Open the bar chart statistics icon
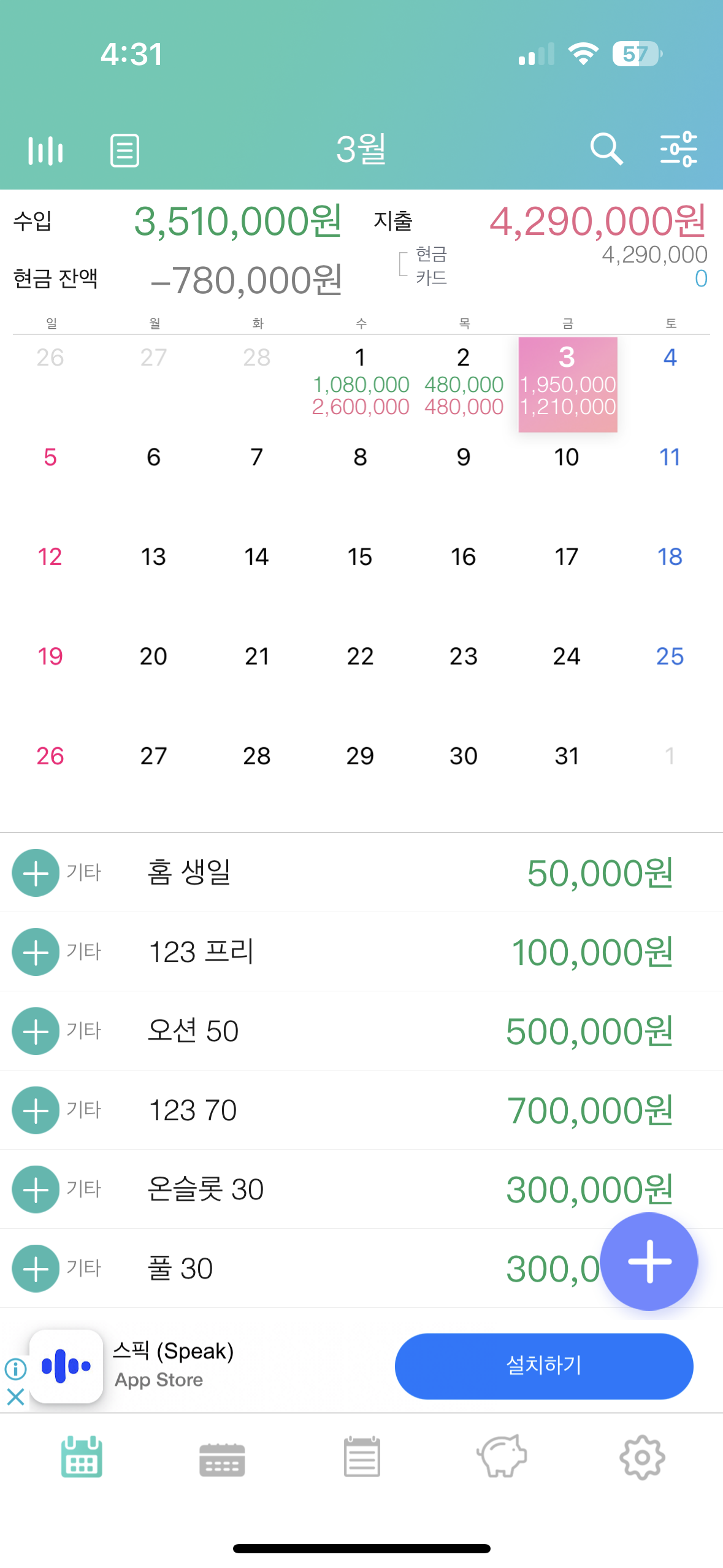Viewport: 723px width, 1568px height. click(x=45, y=150)
